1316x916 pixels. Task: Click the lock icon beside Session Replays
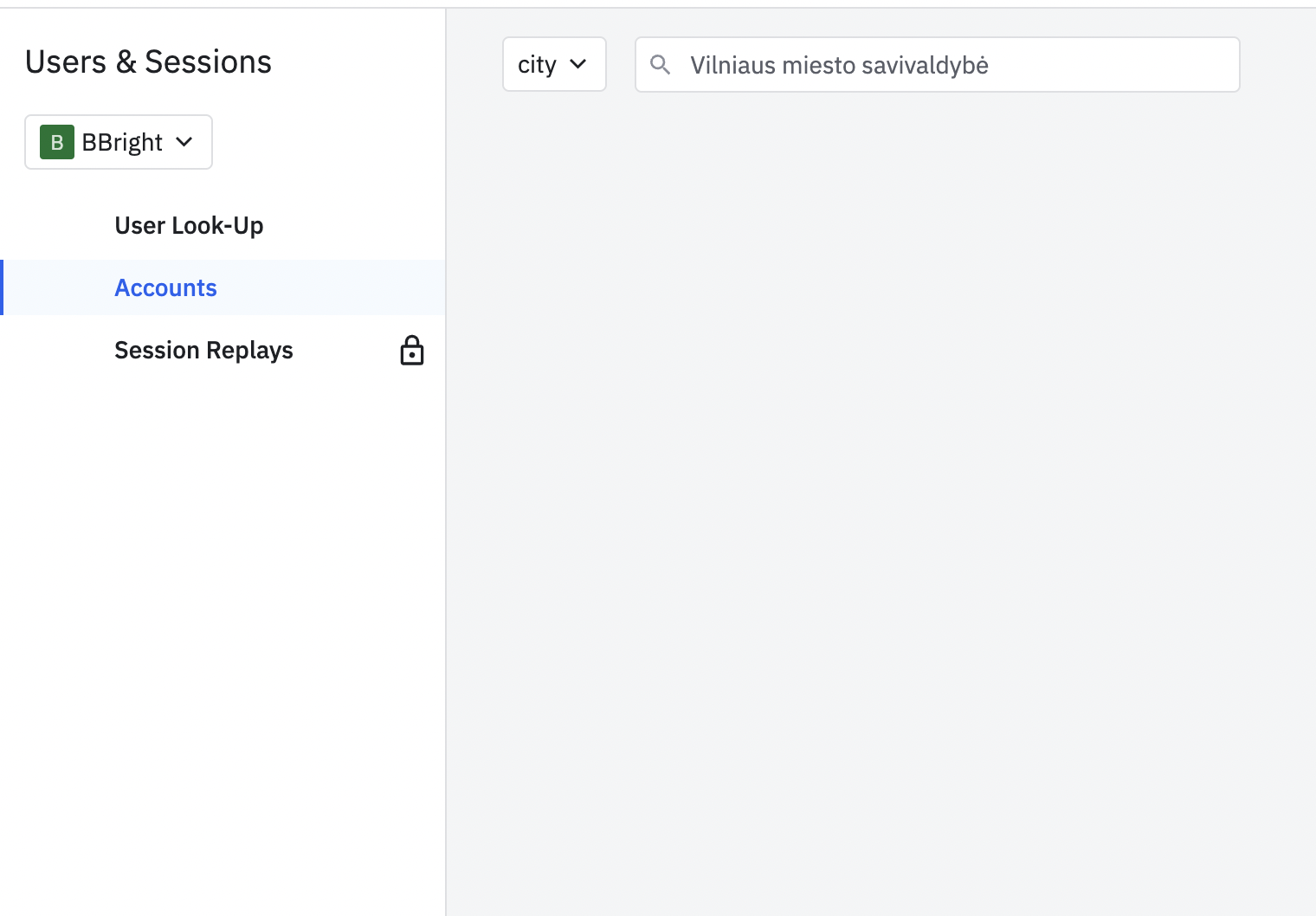click(412, 351)
